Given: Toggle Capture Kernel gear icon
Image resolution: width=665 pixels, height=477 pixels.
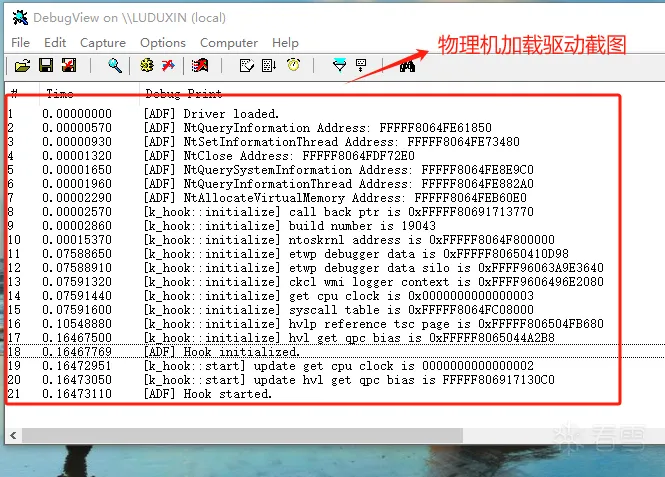Looking at the screenshot, I should 147,65.
